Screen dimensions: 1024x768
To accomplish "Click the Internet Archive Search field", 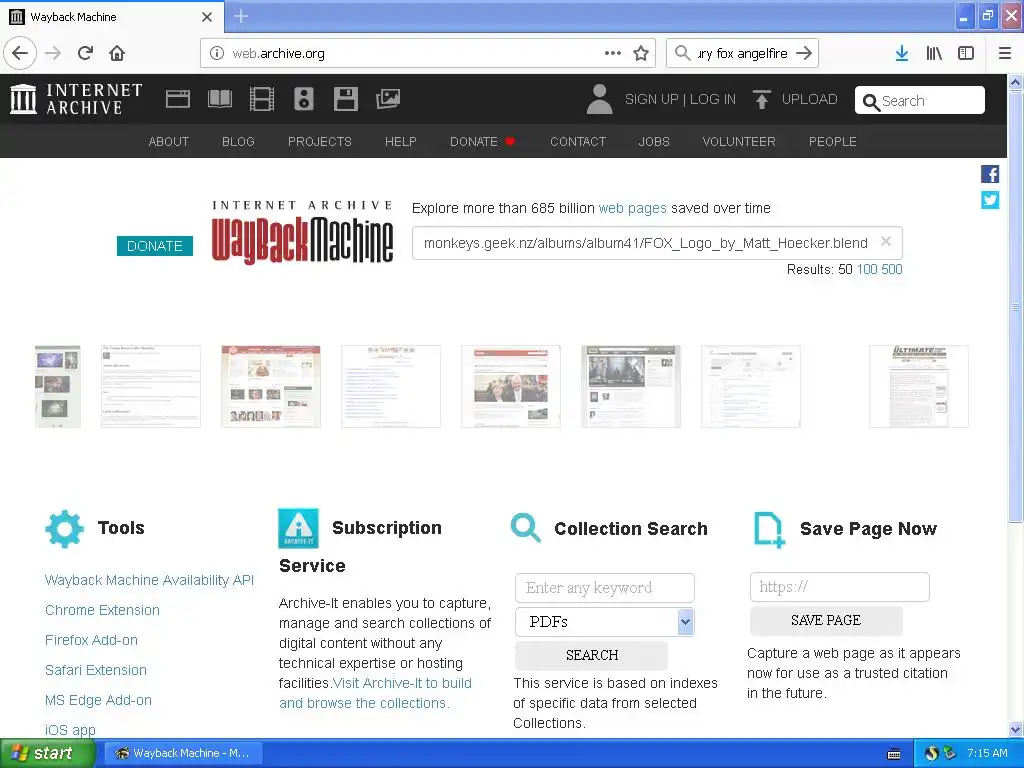I will (x=920, y=100).
